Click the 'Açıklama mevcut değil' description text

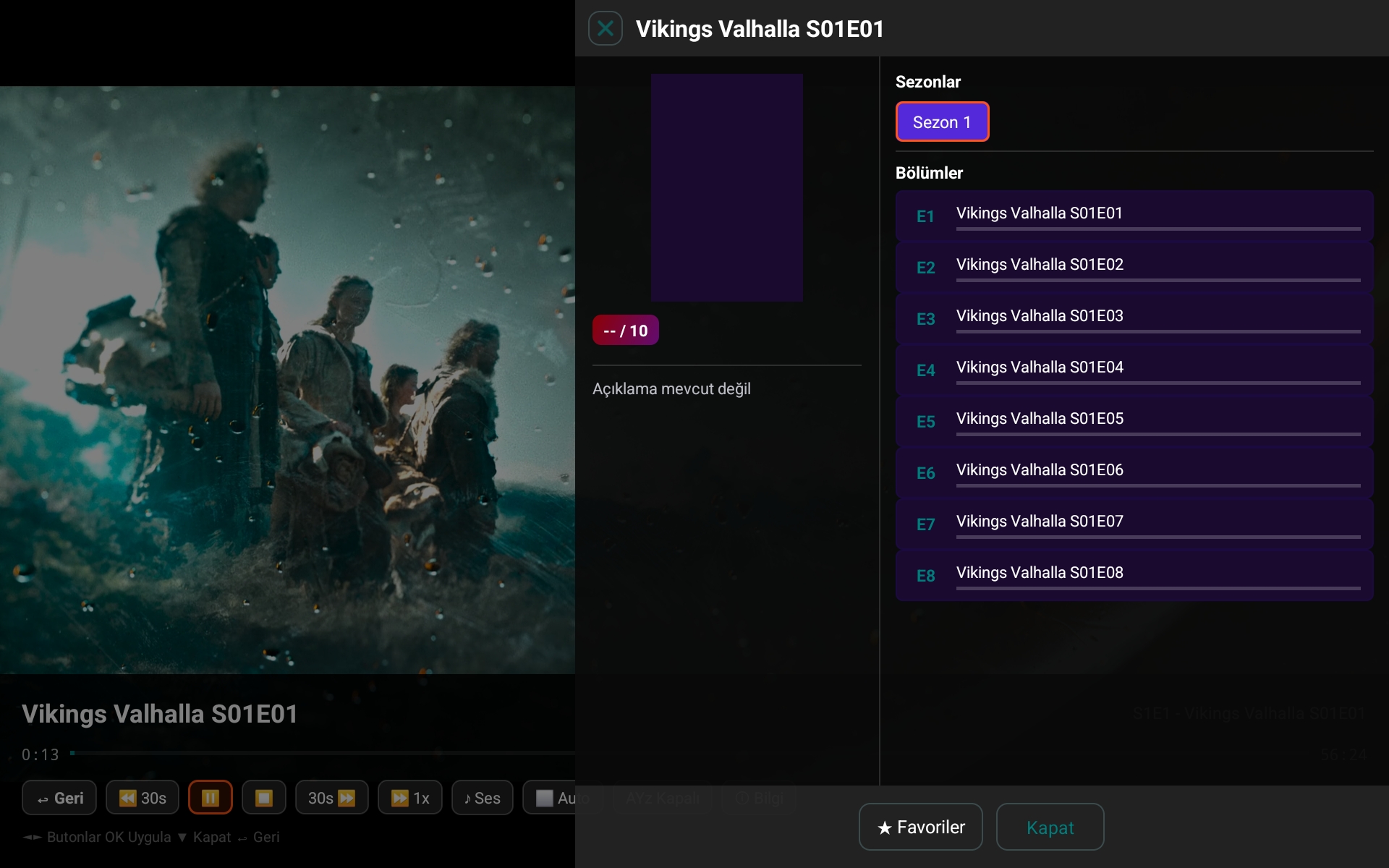coord(671,389)
